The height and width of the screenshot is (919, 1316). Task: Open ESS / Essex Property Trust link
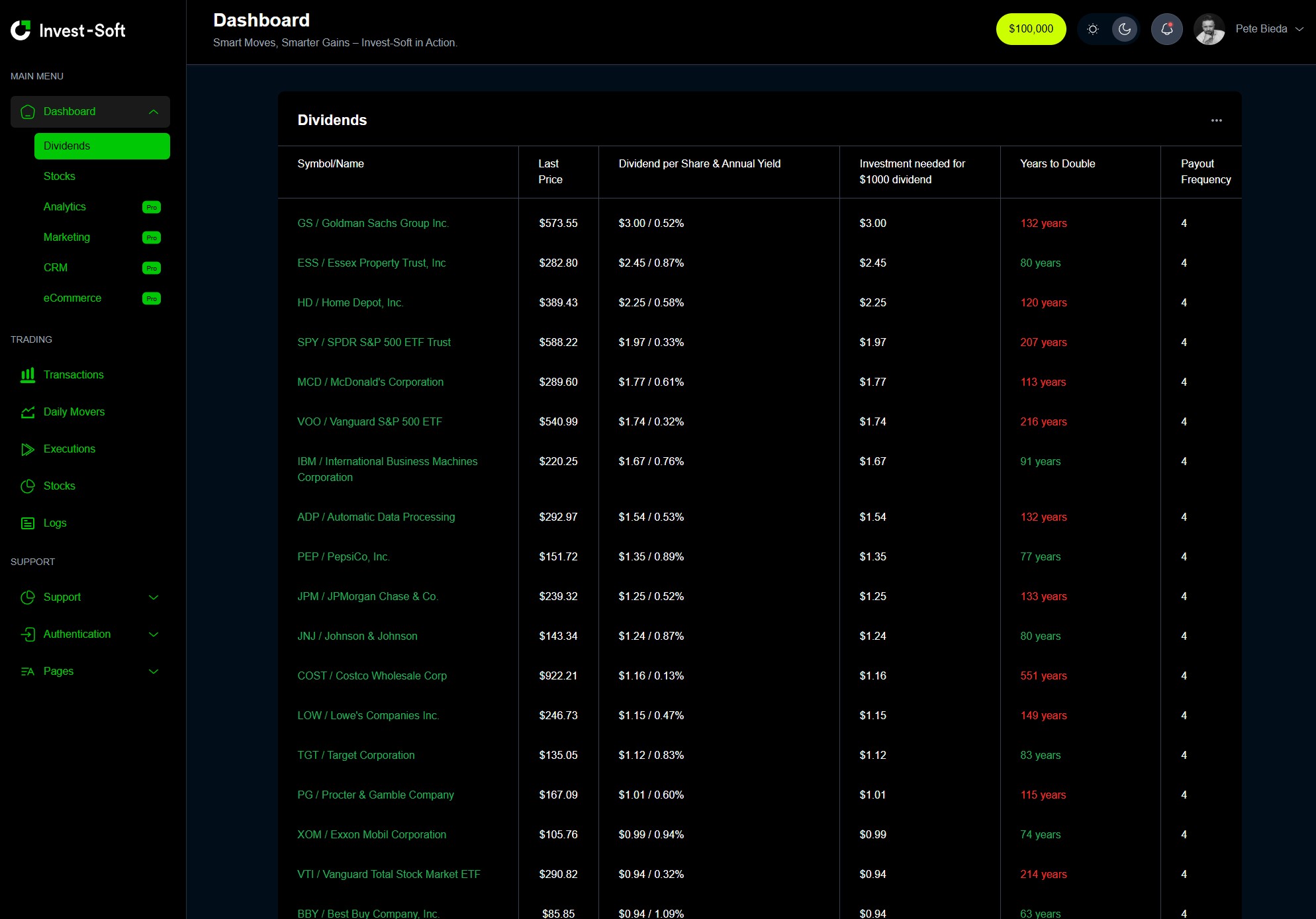tap(371, 263)
